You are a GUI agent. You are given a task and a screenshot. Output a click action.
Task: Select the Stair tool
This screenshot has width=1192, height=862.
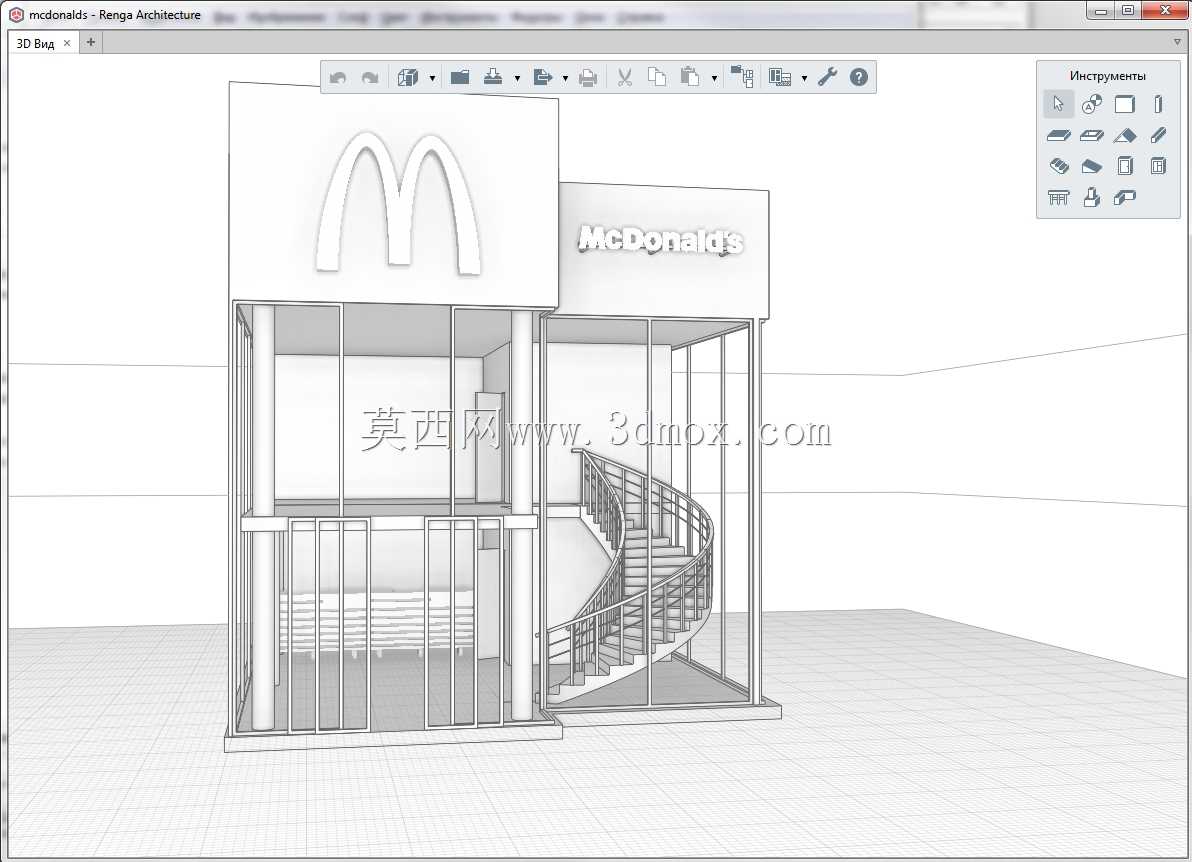[1059, 166]
